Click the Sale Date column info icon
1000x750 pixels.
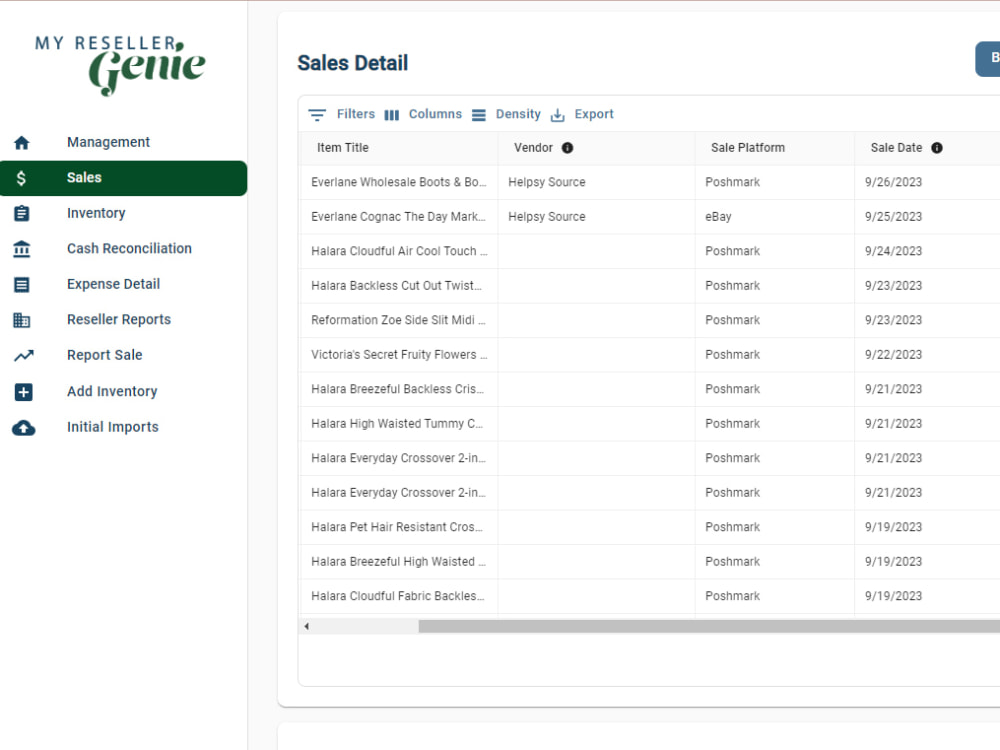(x=937, y=148)
